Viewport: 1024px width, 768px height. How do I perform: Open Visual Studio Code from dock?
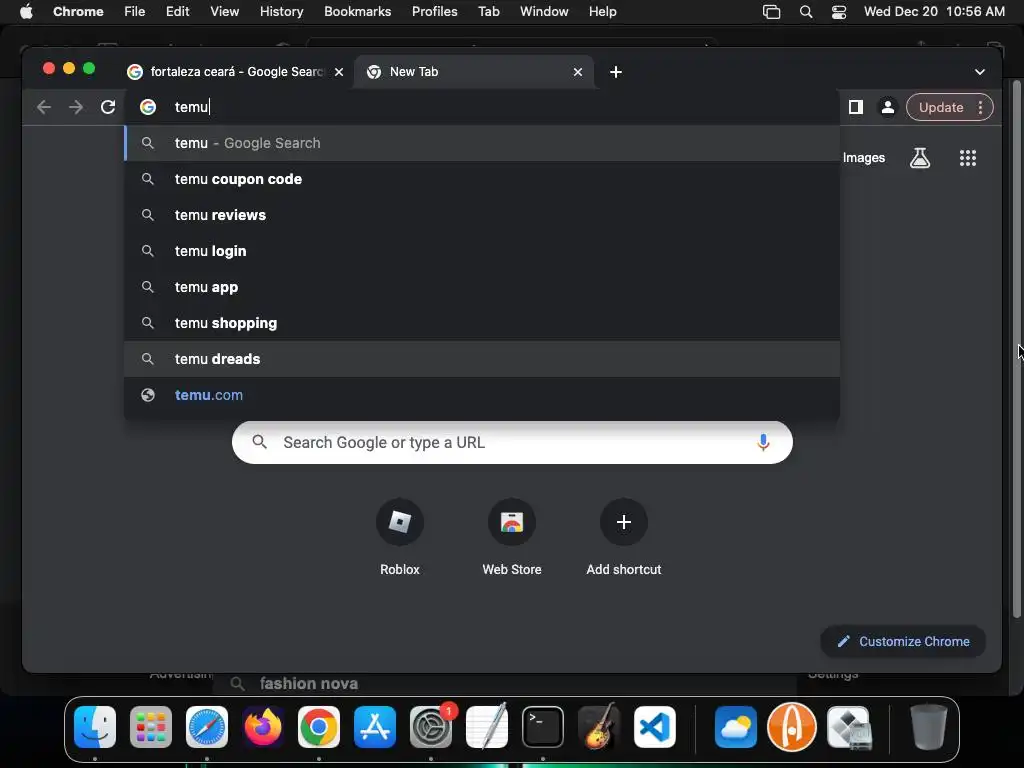pos(655,727)
